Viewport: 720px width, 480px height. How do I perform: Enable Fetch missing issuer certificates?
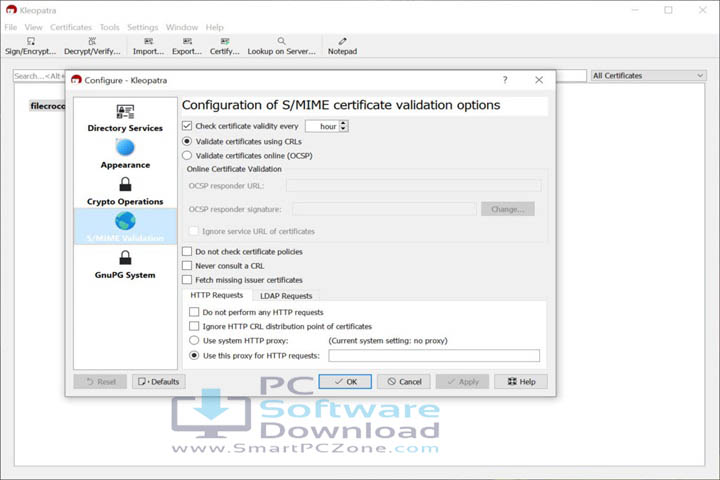click(x=187, y=280)
